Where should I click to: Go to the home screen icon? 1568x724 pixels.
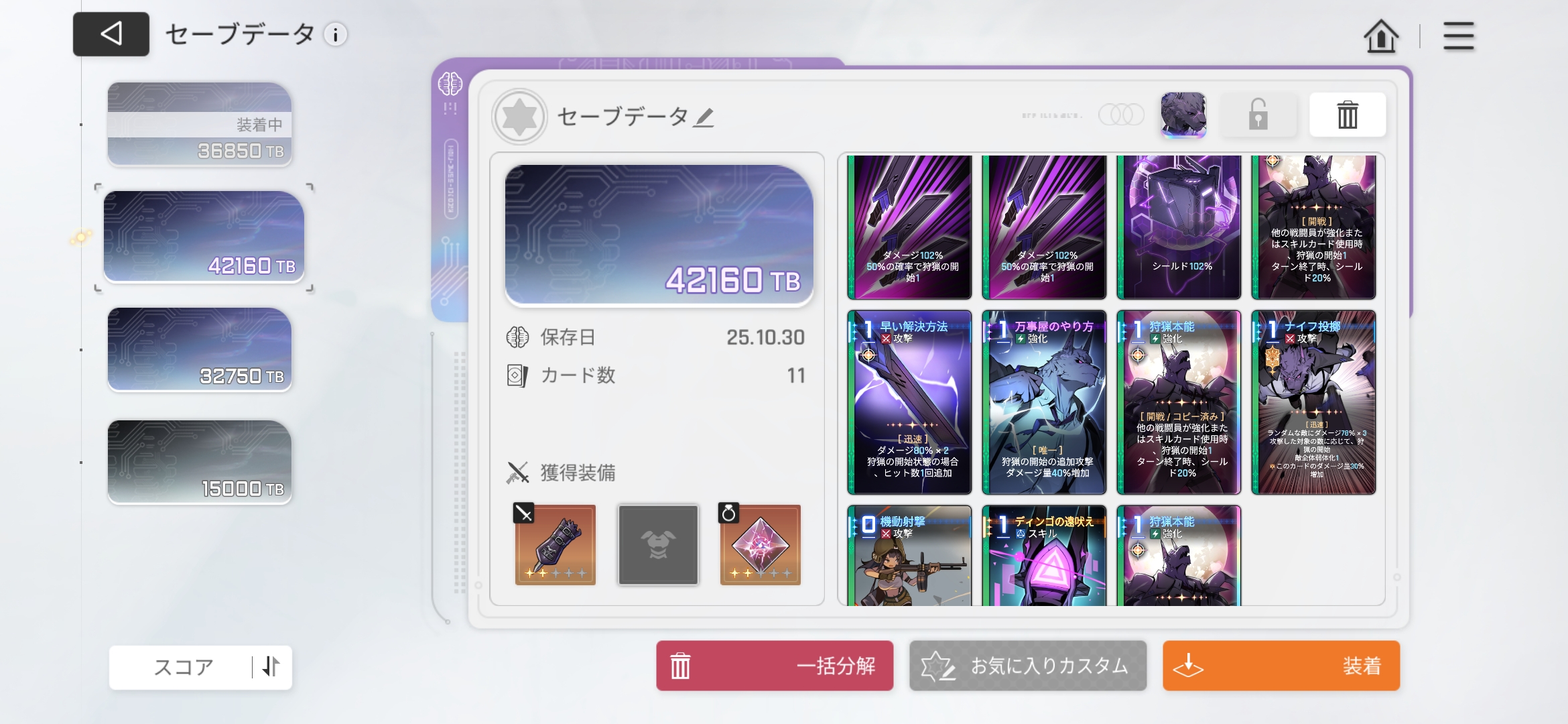[x=1381, y=36]
